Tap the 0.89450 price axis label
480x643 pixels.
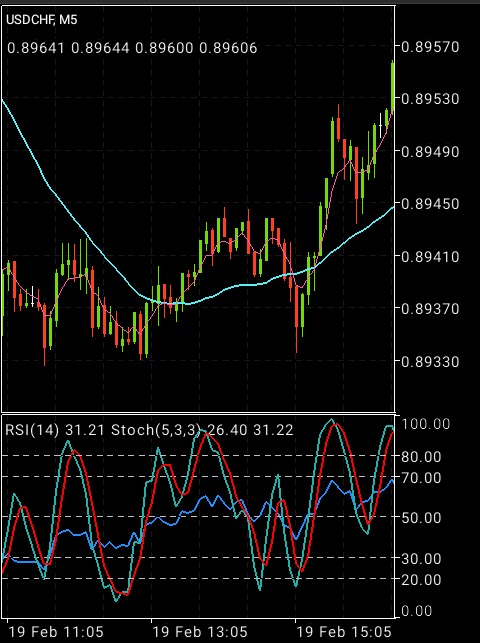[430, 203]
